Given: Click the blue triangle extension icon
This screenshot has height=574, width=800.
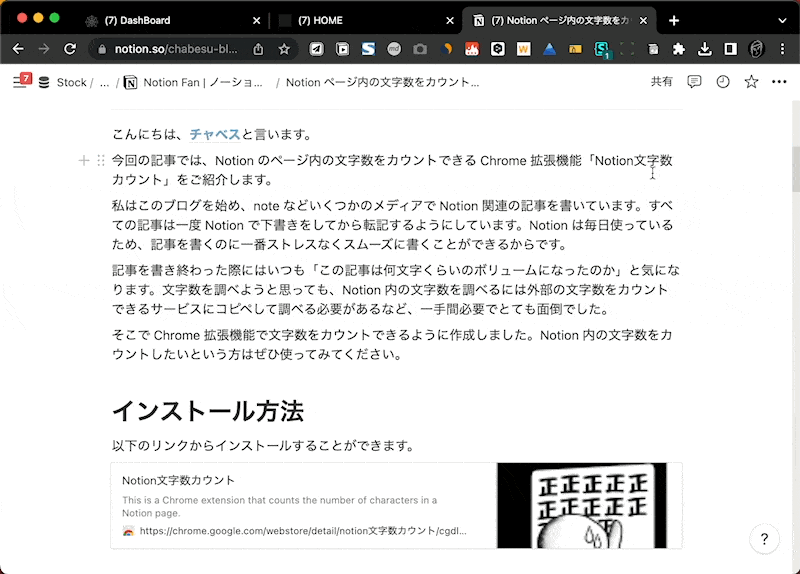Looking at the screenshot, I should pyautogui.click(x=549, y=49).
